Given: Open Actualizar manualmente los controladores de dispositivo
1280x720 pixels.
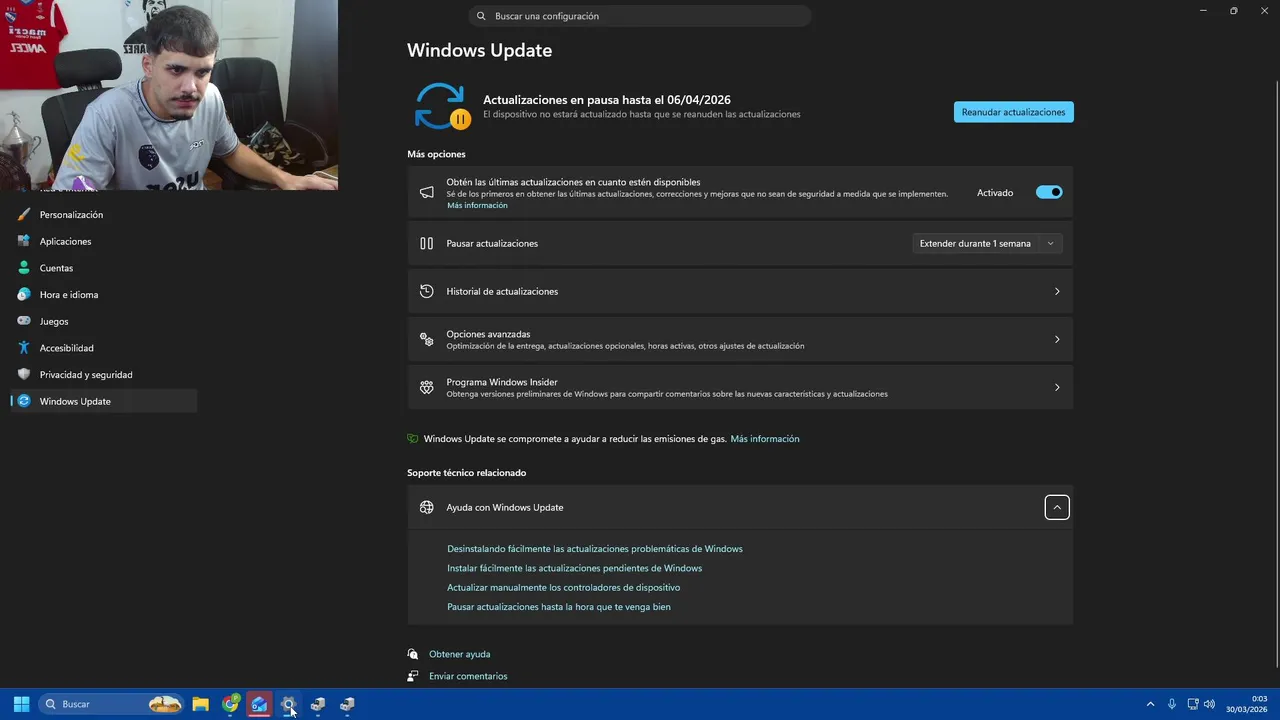Looking at the screenshot, I should pos(563,587).
